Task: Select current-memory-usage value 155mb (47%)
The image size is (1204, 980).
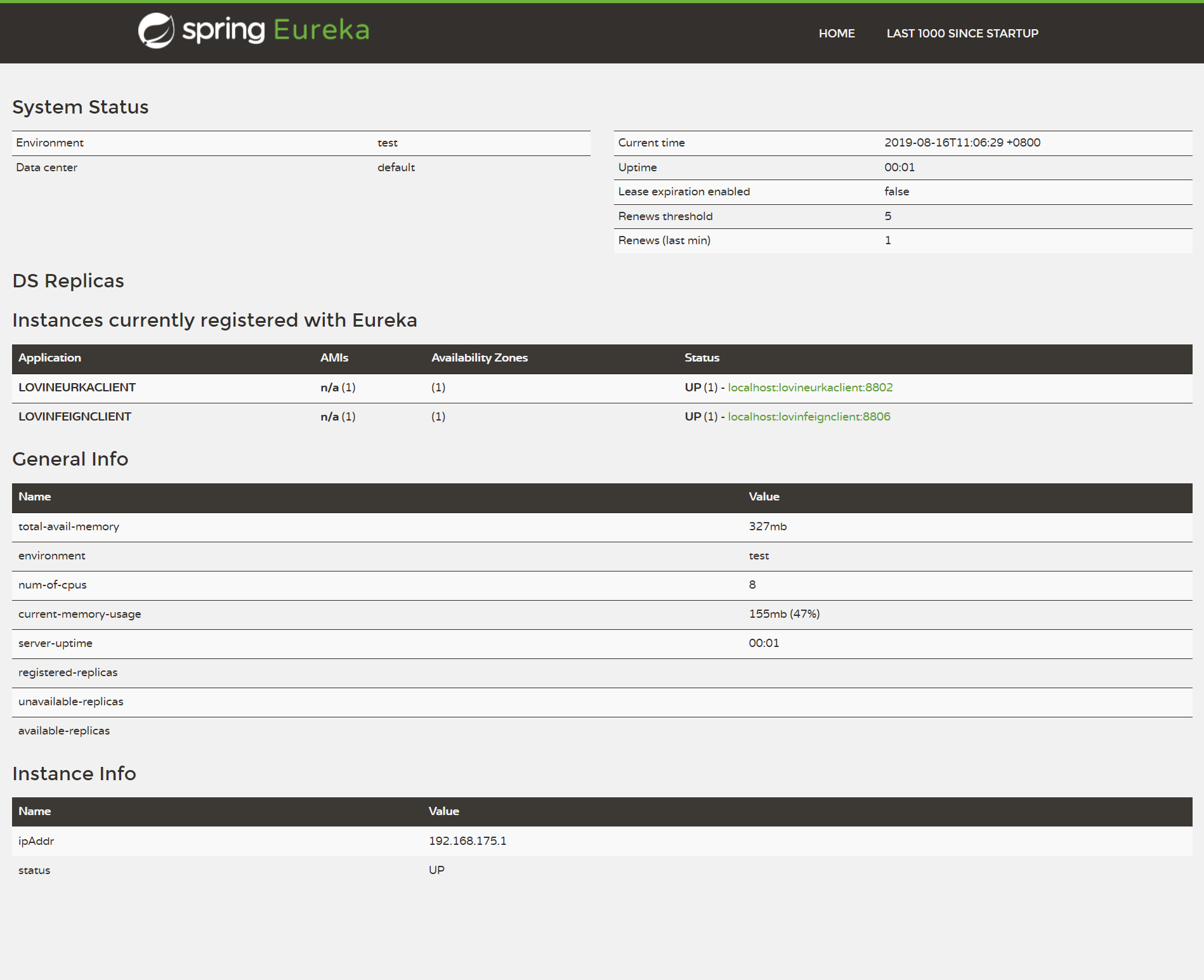Action: tap(784, 614)
